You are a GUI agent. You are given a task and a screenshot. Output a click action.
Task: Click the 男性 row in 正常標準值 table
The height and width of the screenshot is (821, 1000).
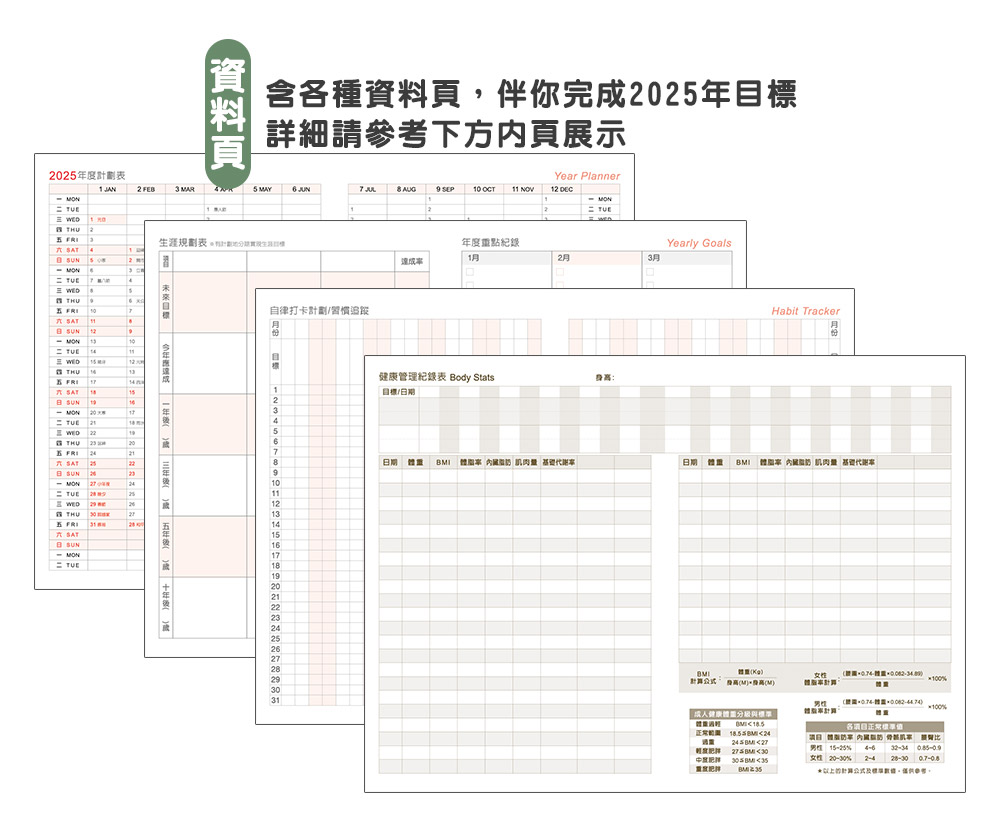(x=874, y=748)
